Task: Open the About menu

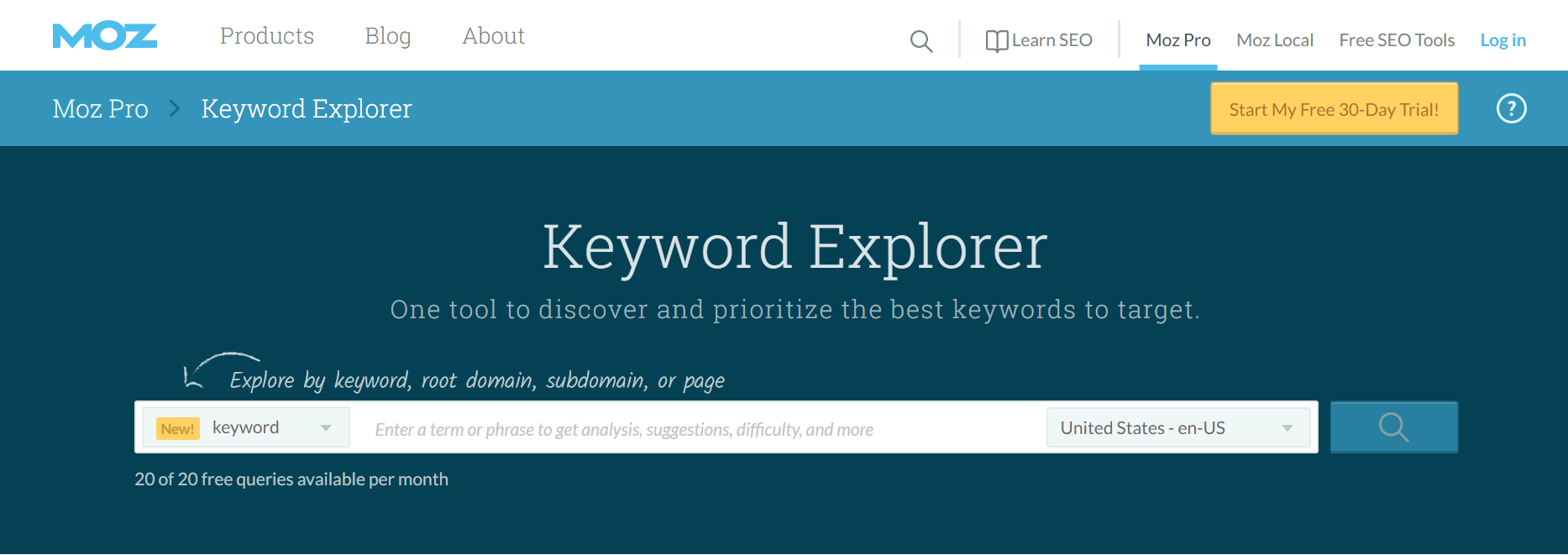Action: (x=494, y=36)
